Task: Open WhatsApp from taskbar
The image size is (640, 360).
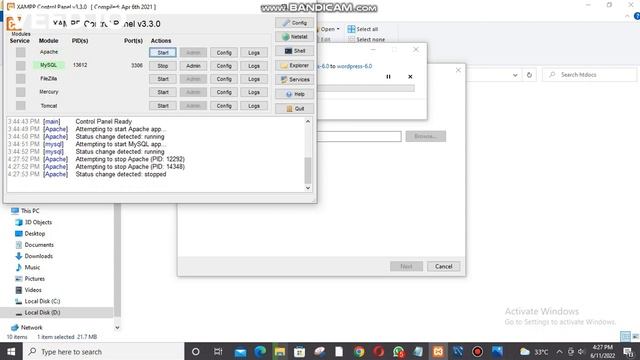Action: [x=398, y=351]
